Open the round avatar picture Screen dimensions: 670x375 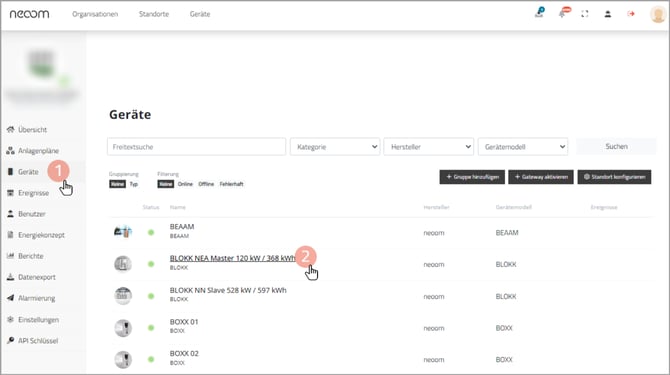[658, 14]
